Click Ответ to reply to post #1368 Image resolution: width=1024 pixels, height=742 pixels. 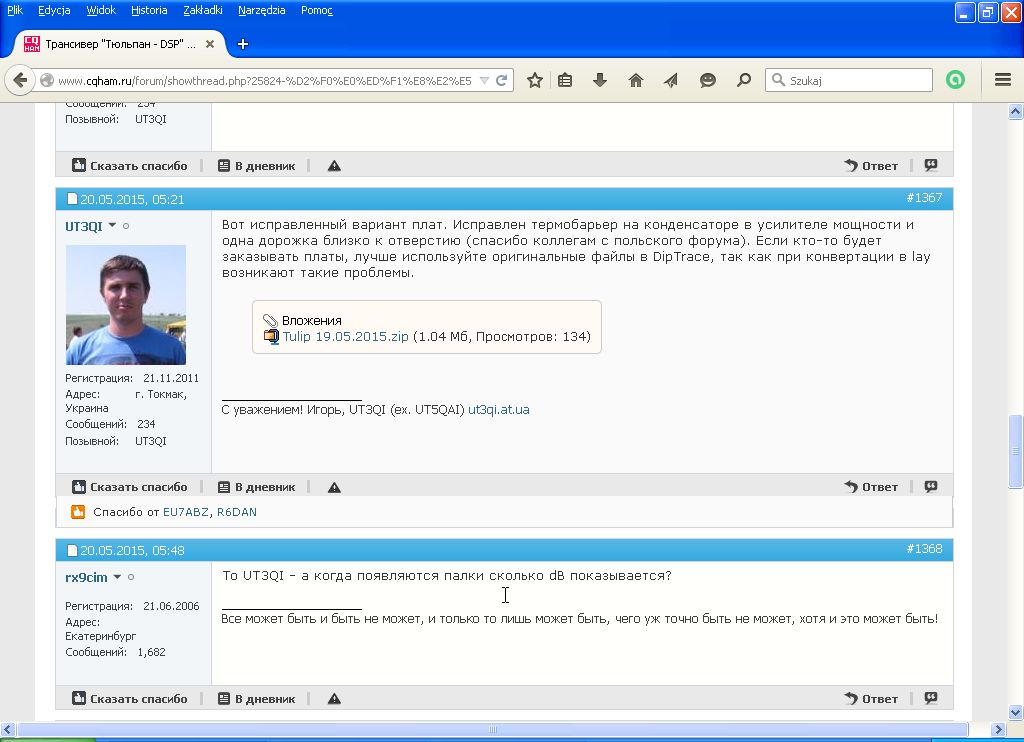pos(871,699)
